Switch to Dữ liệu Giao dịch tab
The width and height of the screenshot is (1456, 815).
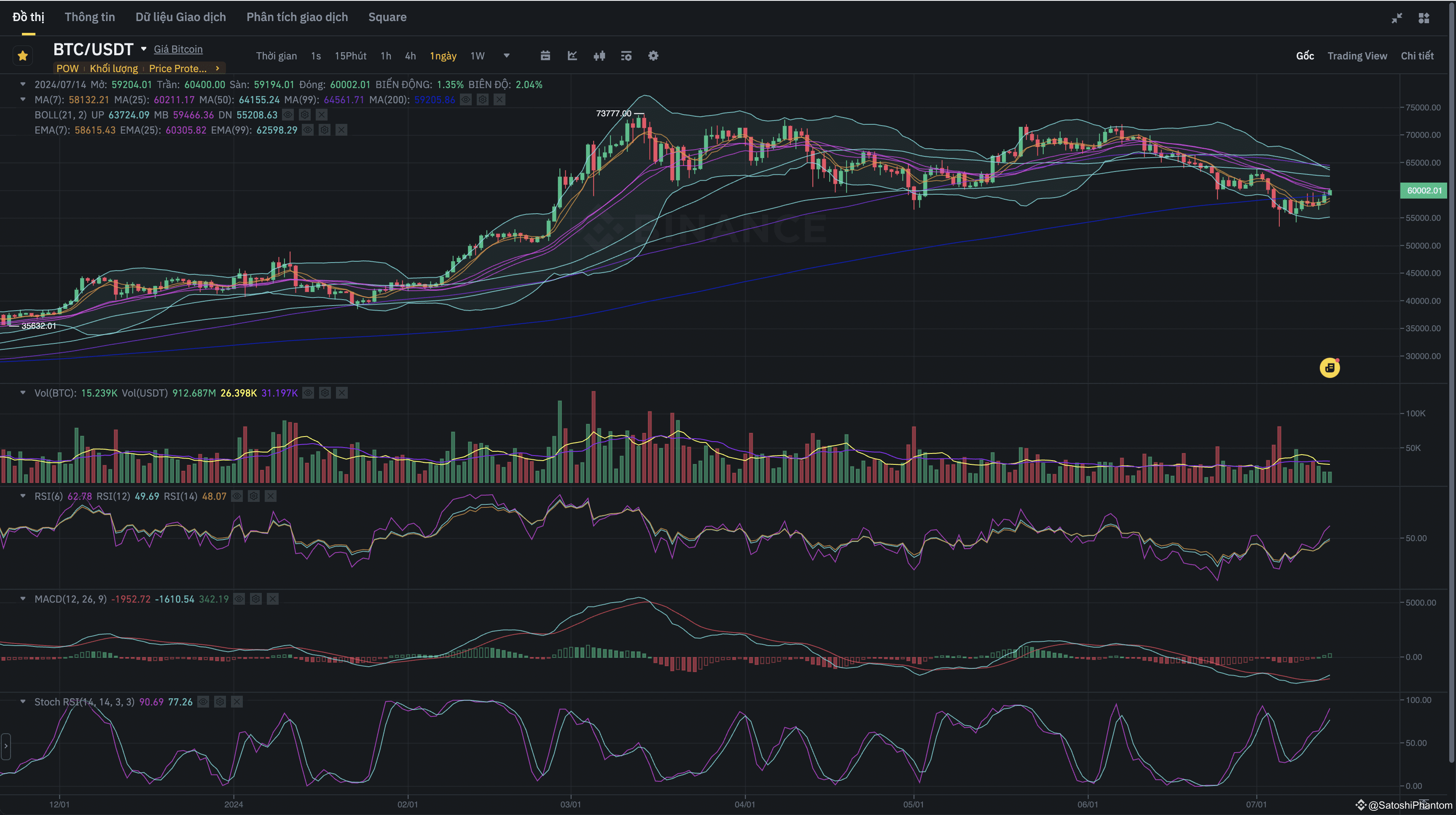[180, 17]
